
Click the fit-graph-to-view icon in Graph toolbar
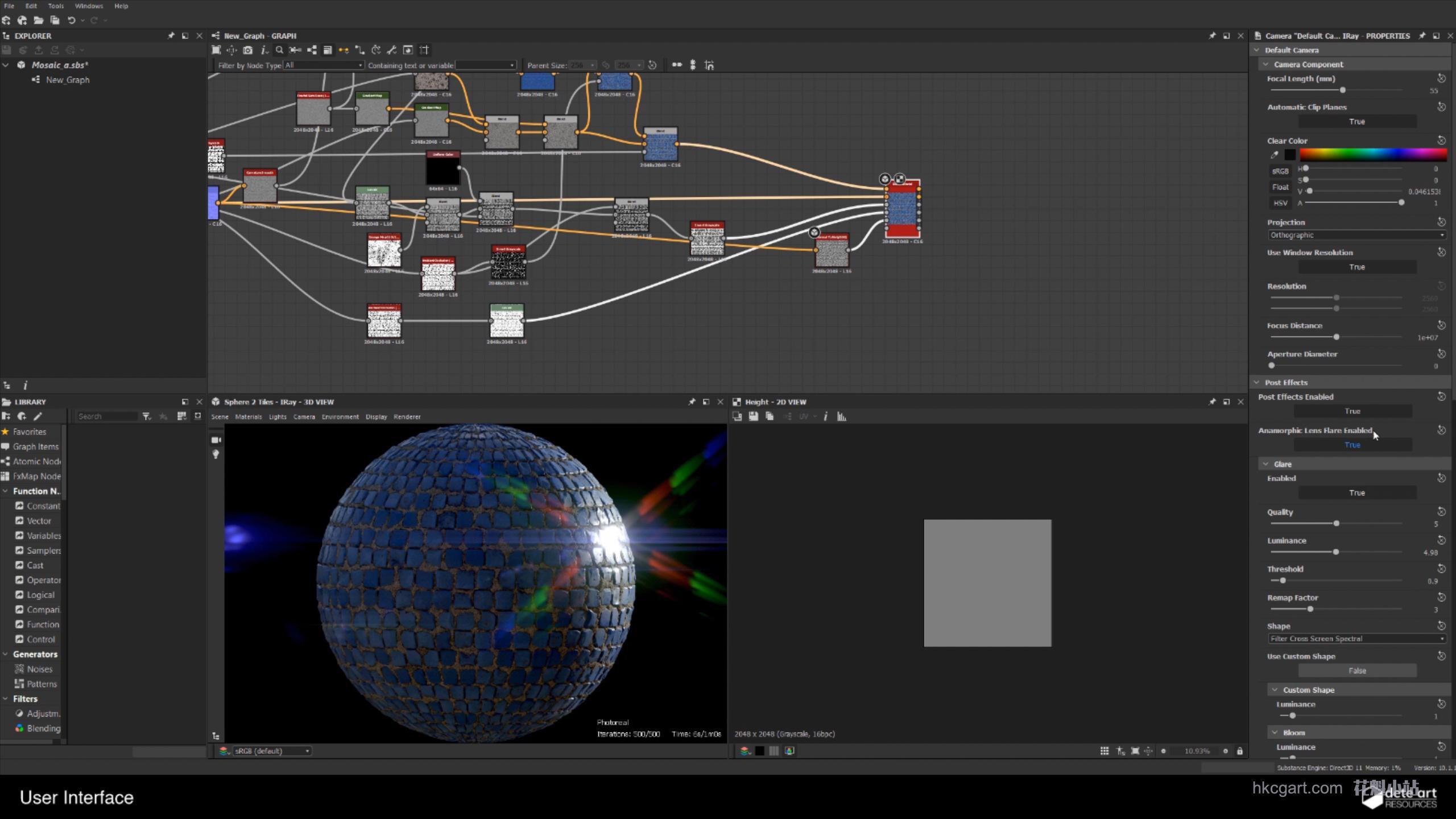(x=216, y=50)
